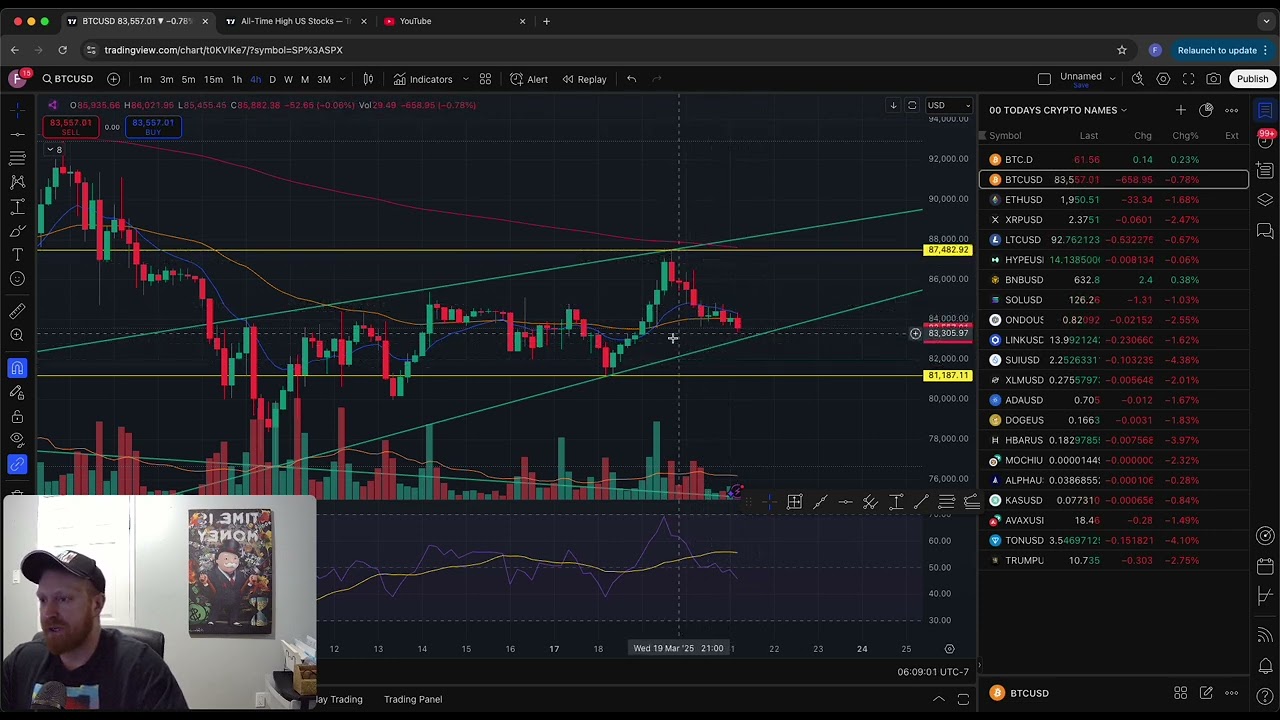Start bar Replay mode
The image size is (1280, 720).
tap(584, 79)
